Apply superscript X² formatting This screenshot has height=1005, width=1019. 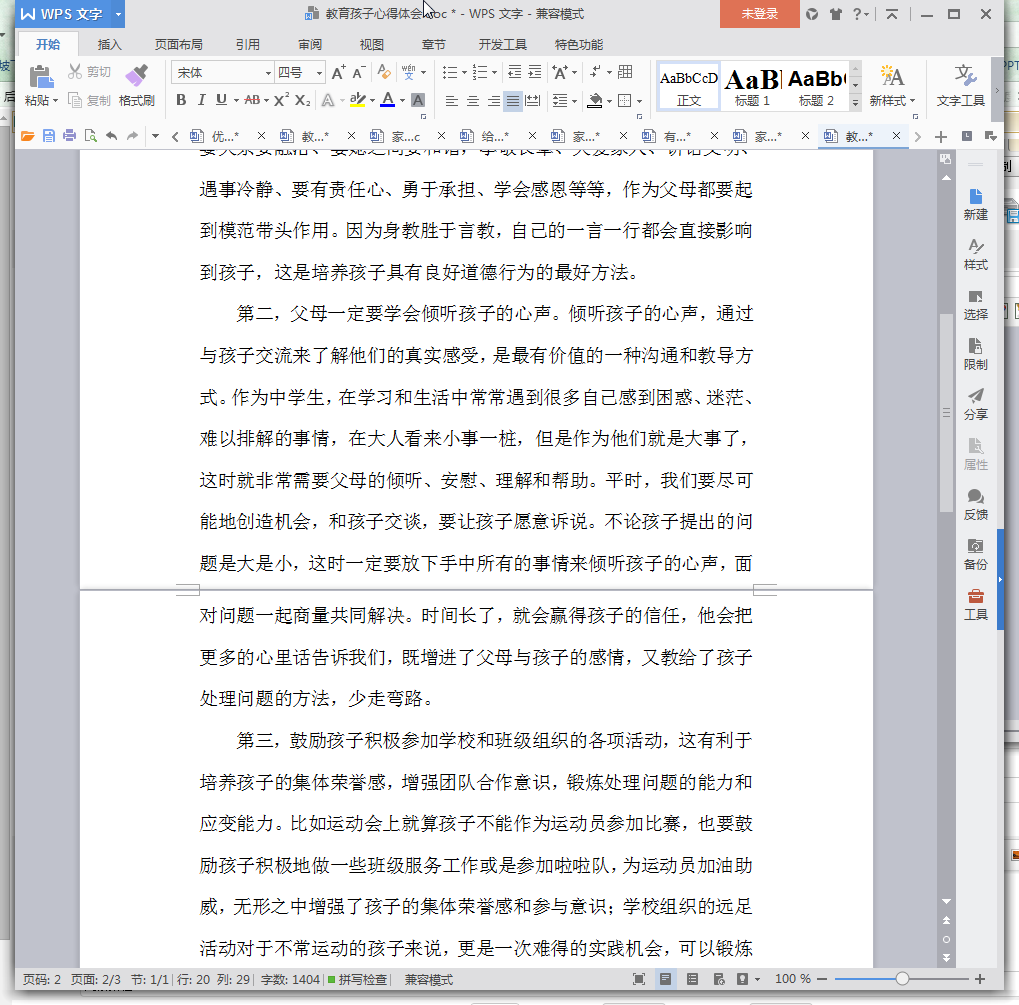coord(281,100)
